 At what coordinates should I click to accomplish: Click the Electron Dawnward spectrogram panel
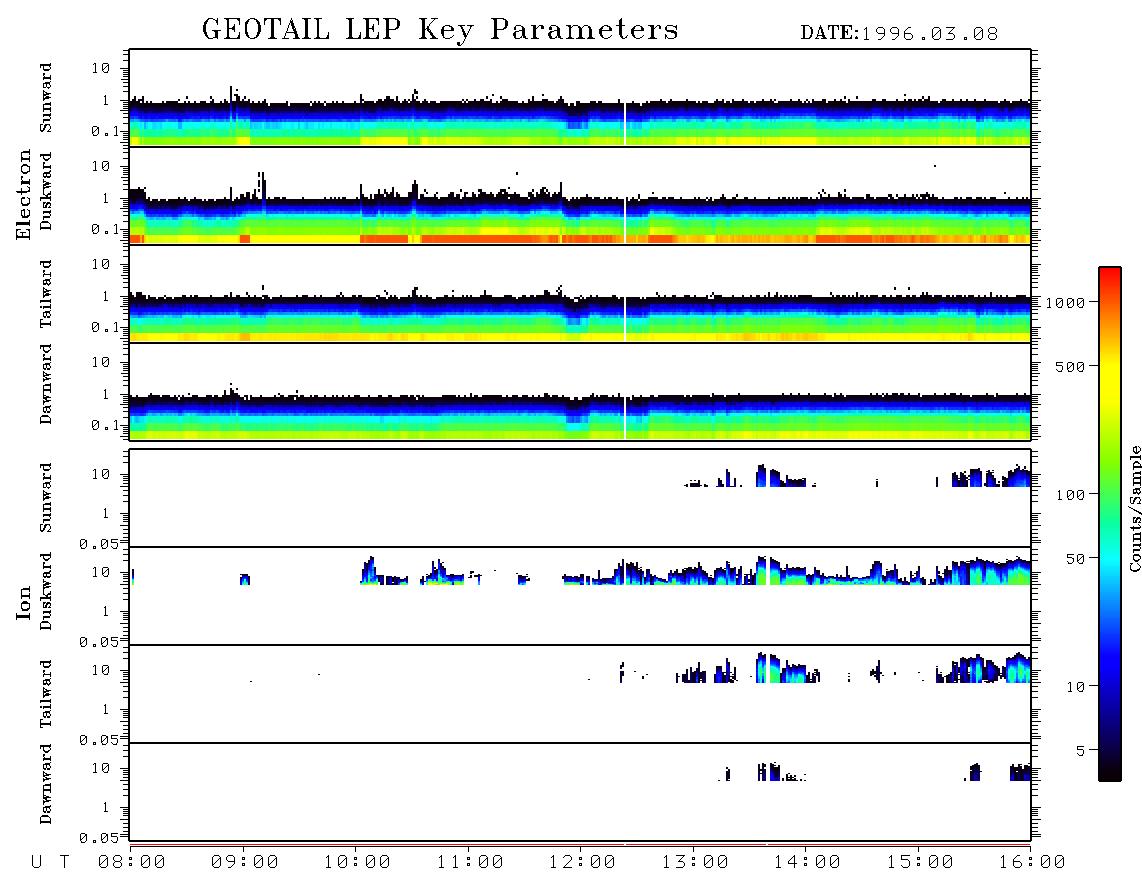coord(580,392)
